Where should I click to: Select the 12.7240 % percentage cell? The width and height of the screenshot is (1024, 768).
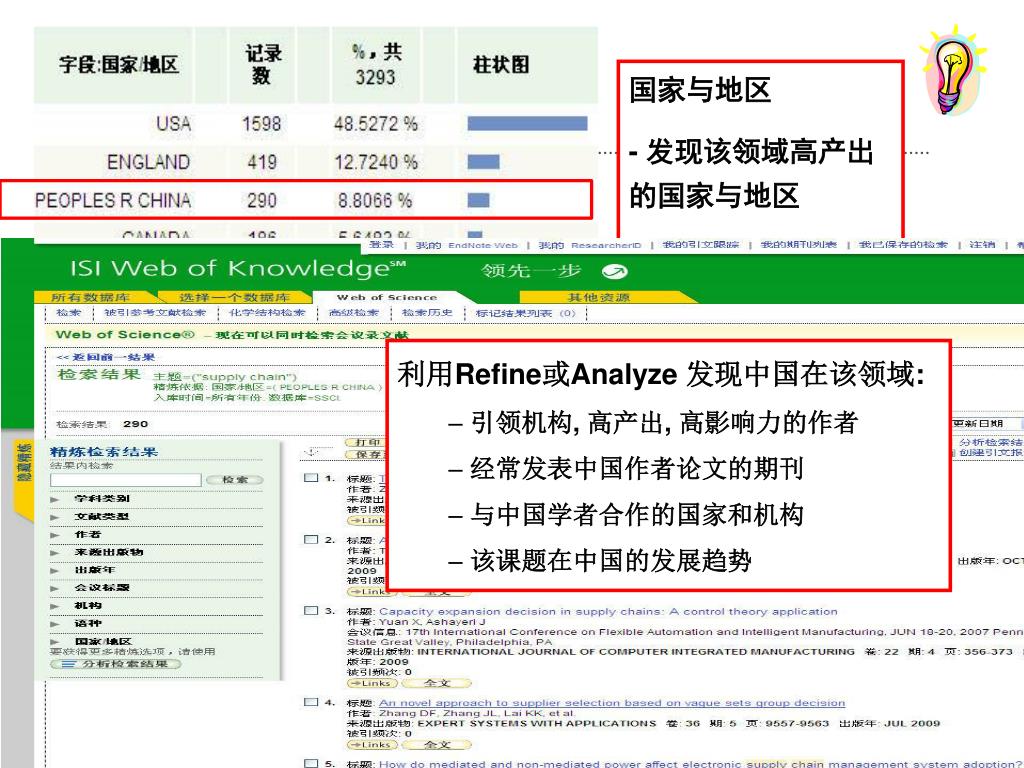tap(376, 162)
